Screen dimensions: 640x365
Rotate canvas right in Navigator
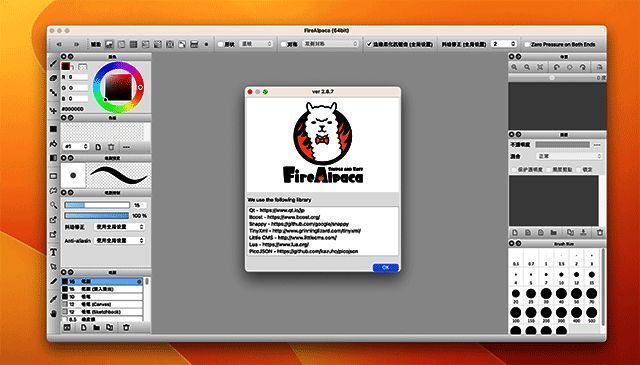pos(582,67)
